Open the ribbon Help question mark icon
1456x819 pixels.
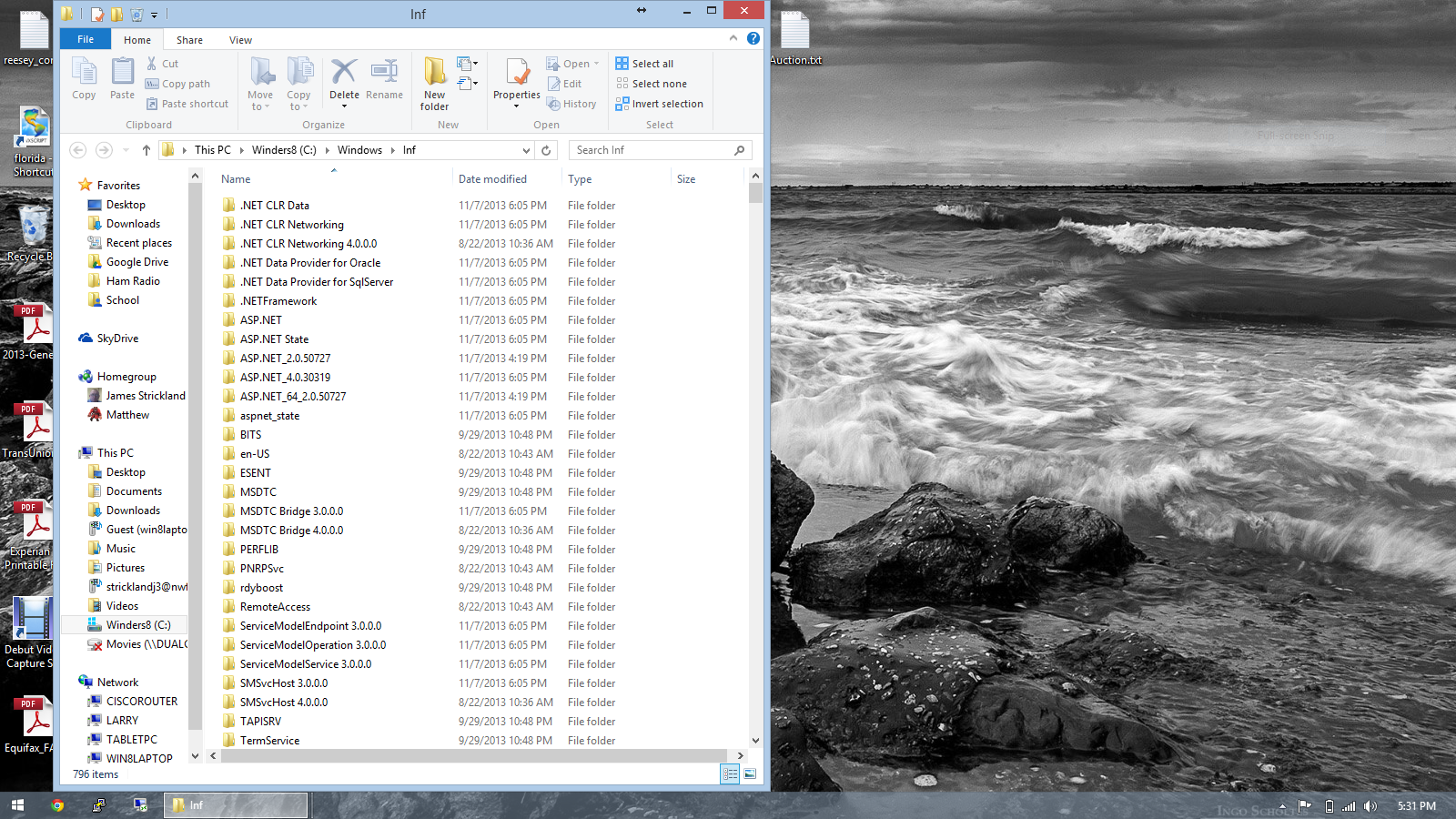(753, 38)
